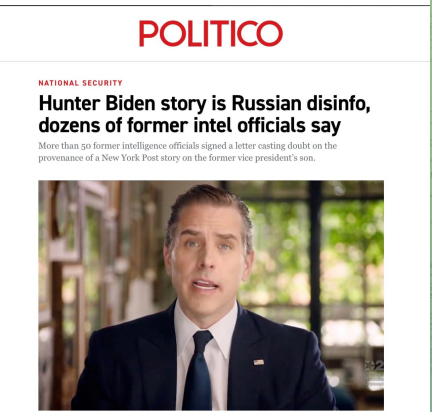Click the letter P in the POLITICO logo
The width and height of the screenshot is (432, 412).
pyautogui.click(x=149, y=33)
